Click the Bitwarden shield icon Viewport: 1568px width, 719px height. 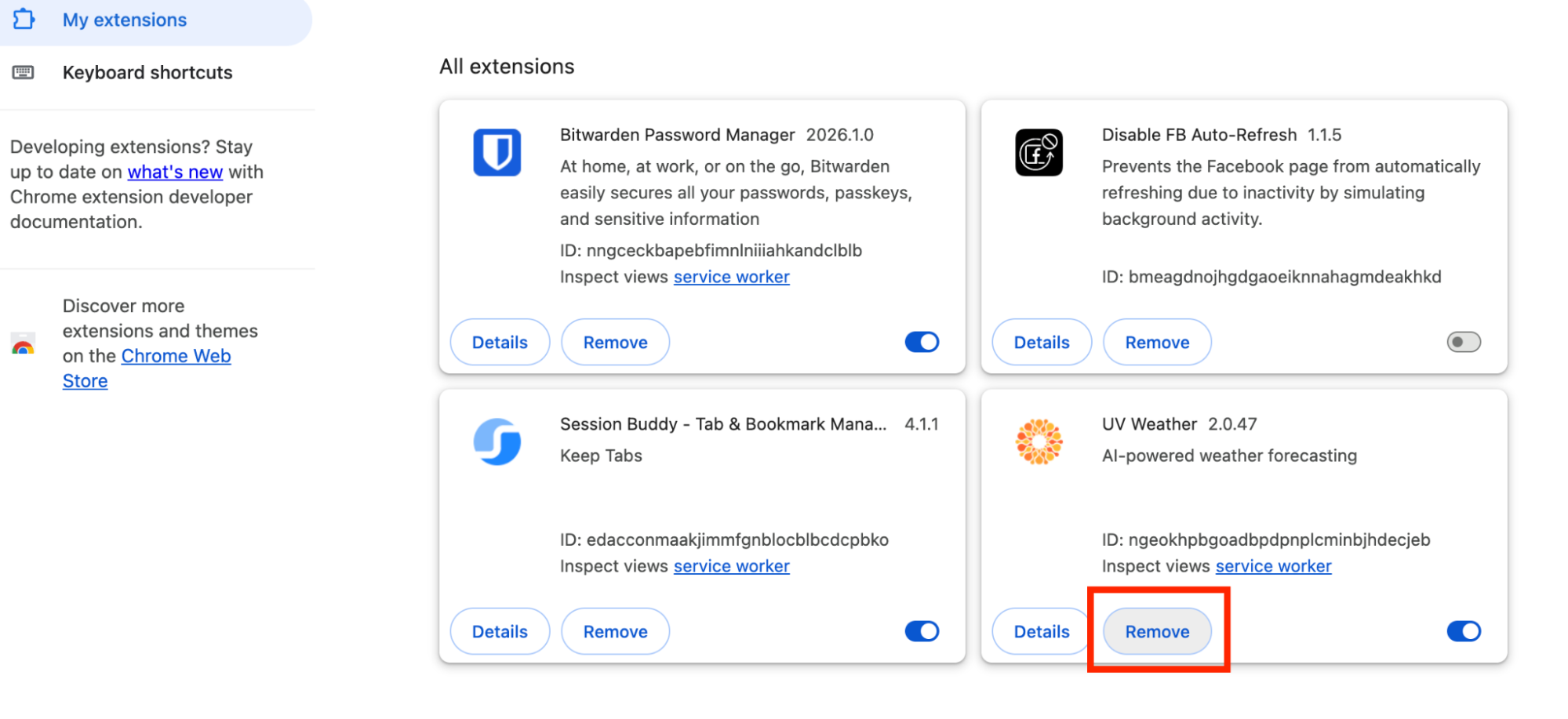pyautogui.click(x=498, y=152)
